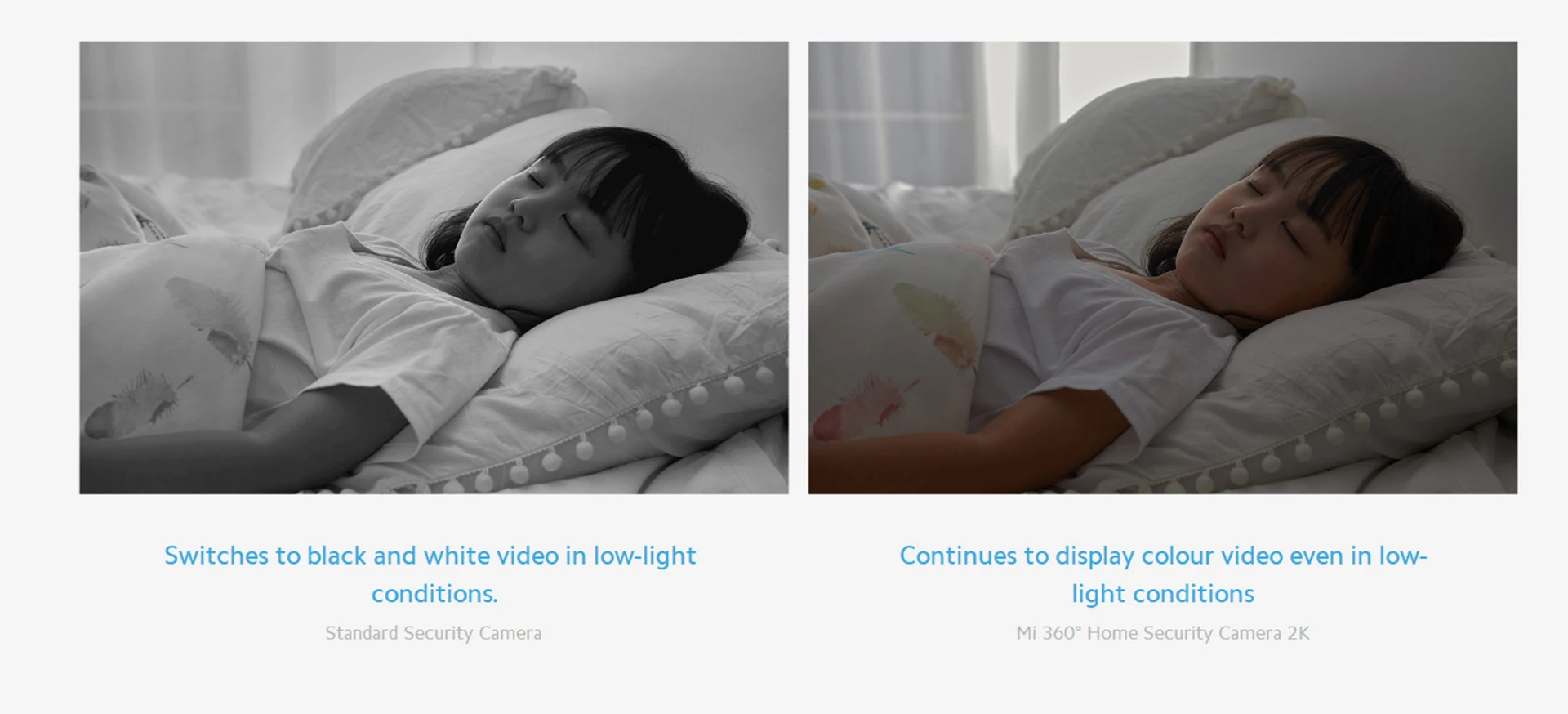Click the gray feather pattern on the grayscale blanket

coord(210,319)
